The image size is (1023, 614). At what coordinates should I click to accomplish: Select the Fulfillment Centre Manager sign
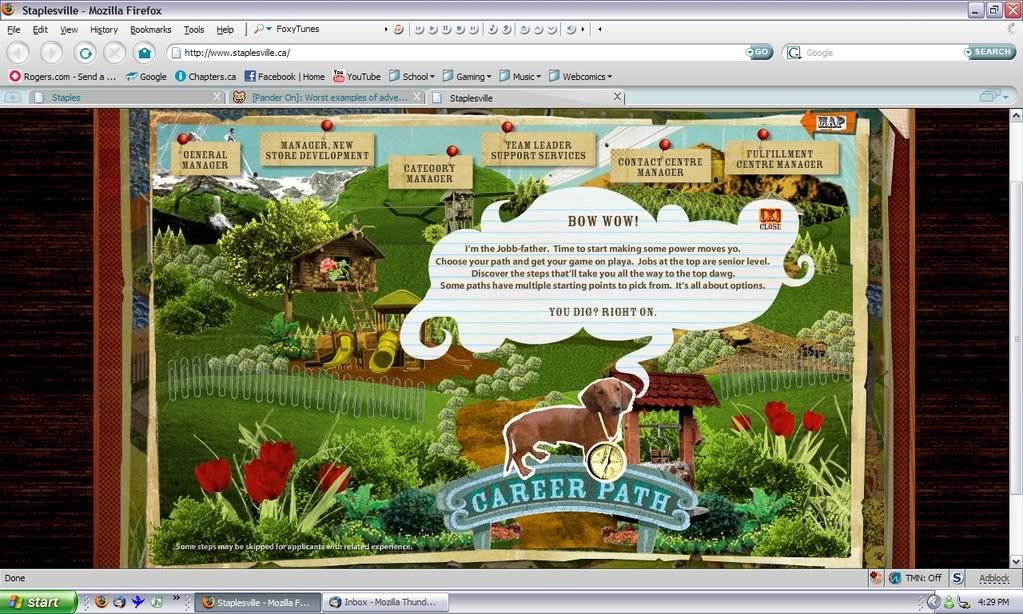pyautogui.click(x=780, y=159)
